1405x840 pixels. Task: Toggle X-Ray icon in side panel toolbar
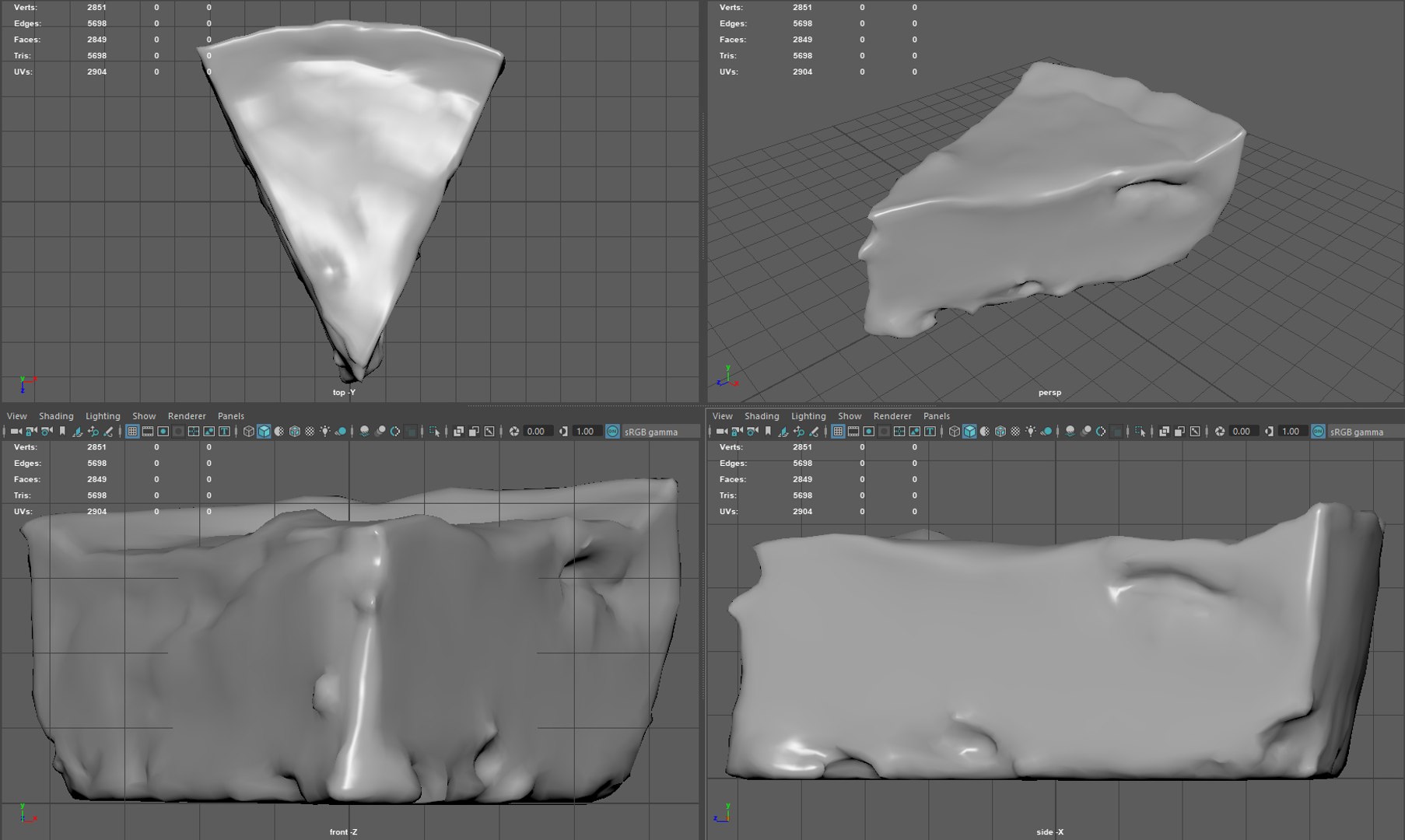[1164, 432]
